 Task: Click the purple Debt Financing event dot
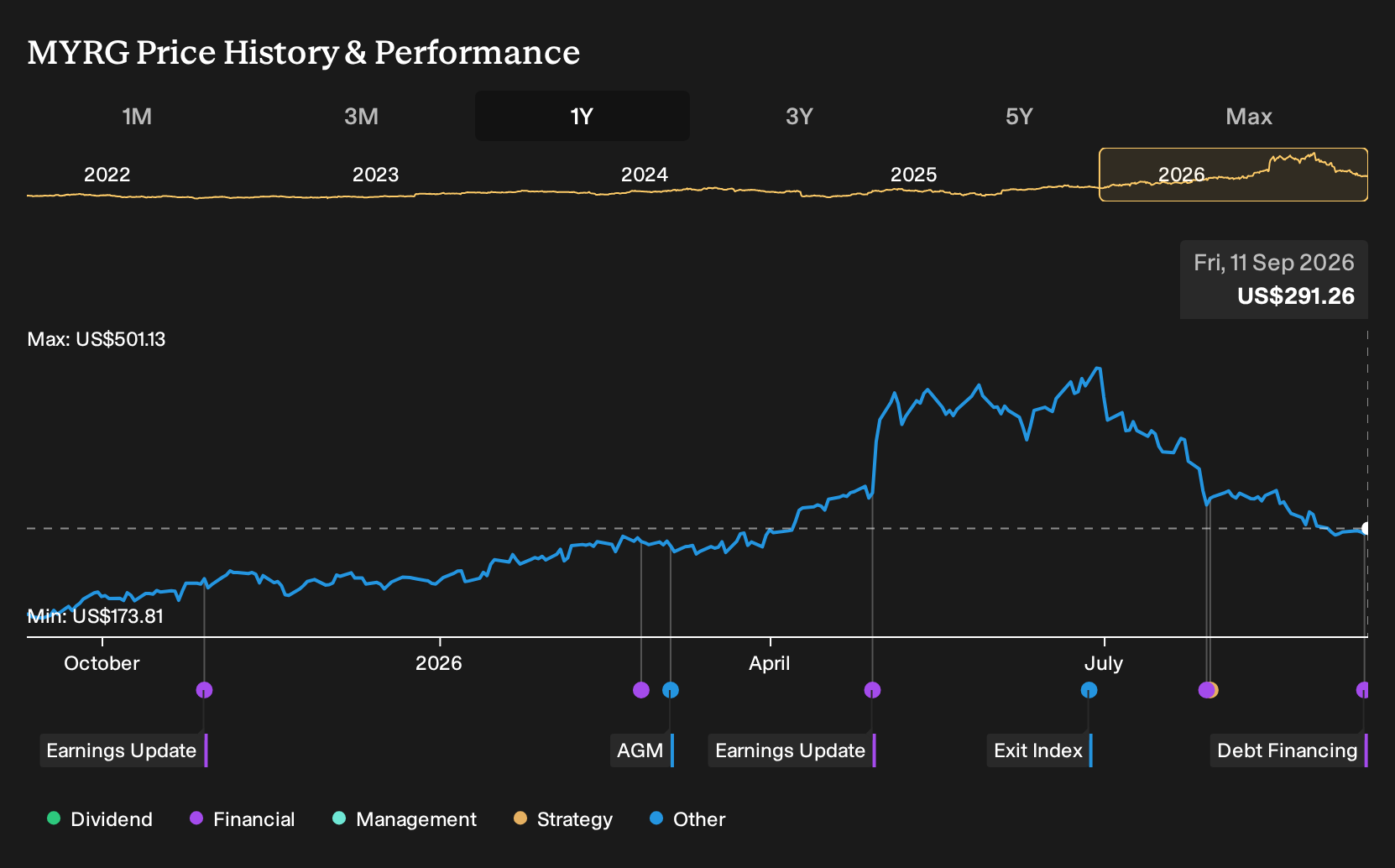(x=1362, y=690)
